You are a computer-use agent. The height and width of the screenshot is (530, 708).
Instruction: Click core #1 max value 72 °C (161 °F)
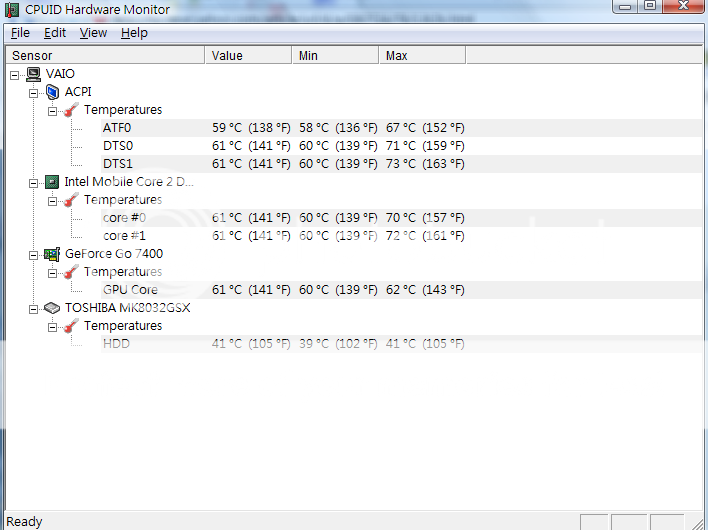(x=425, y=236)
